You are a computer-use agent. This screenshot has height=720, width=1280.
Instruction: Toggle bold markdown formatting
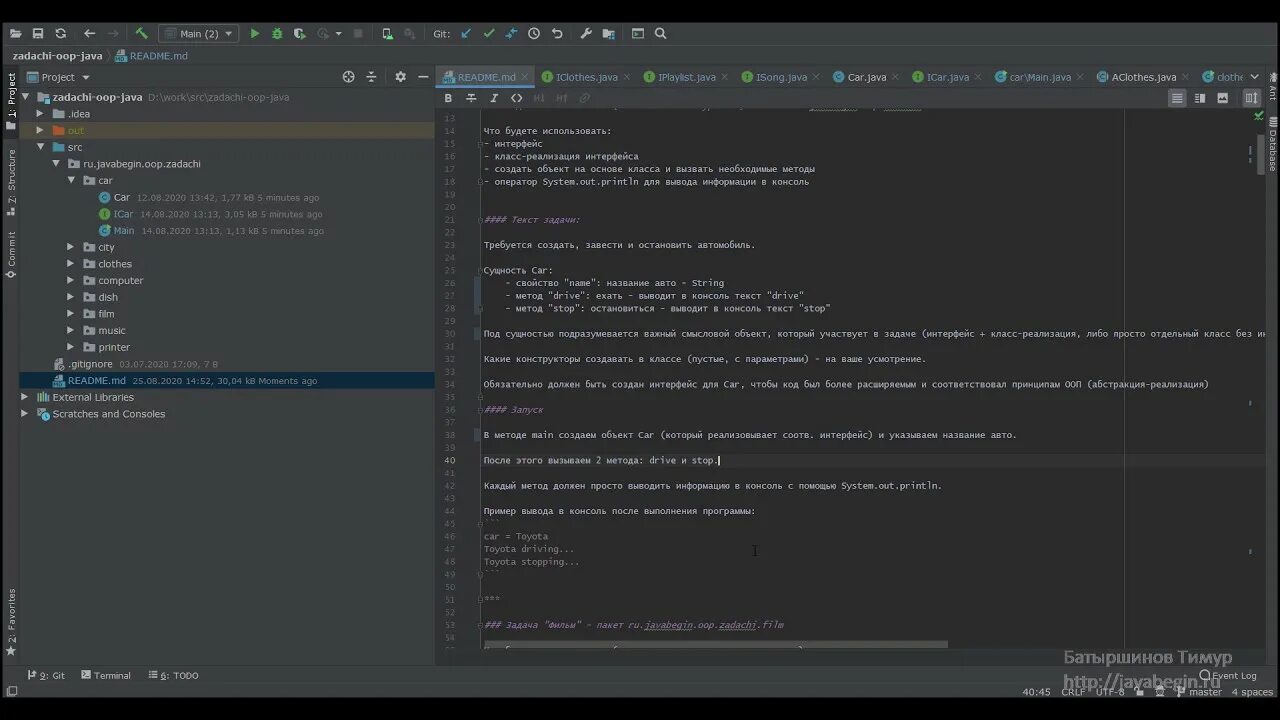[448, 98]
